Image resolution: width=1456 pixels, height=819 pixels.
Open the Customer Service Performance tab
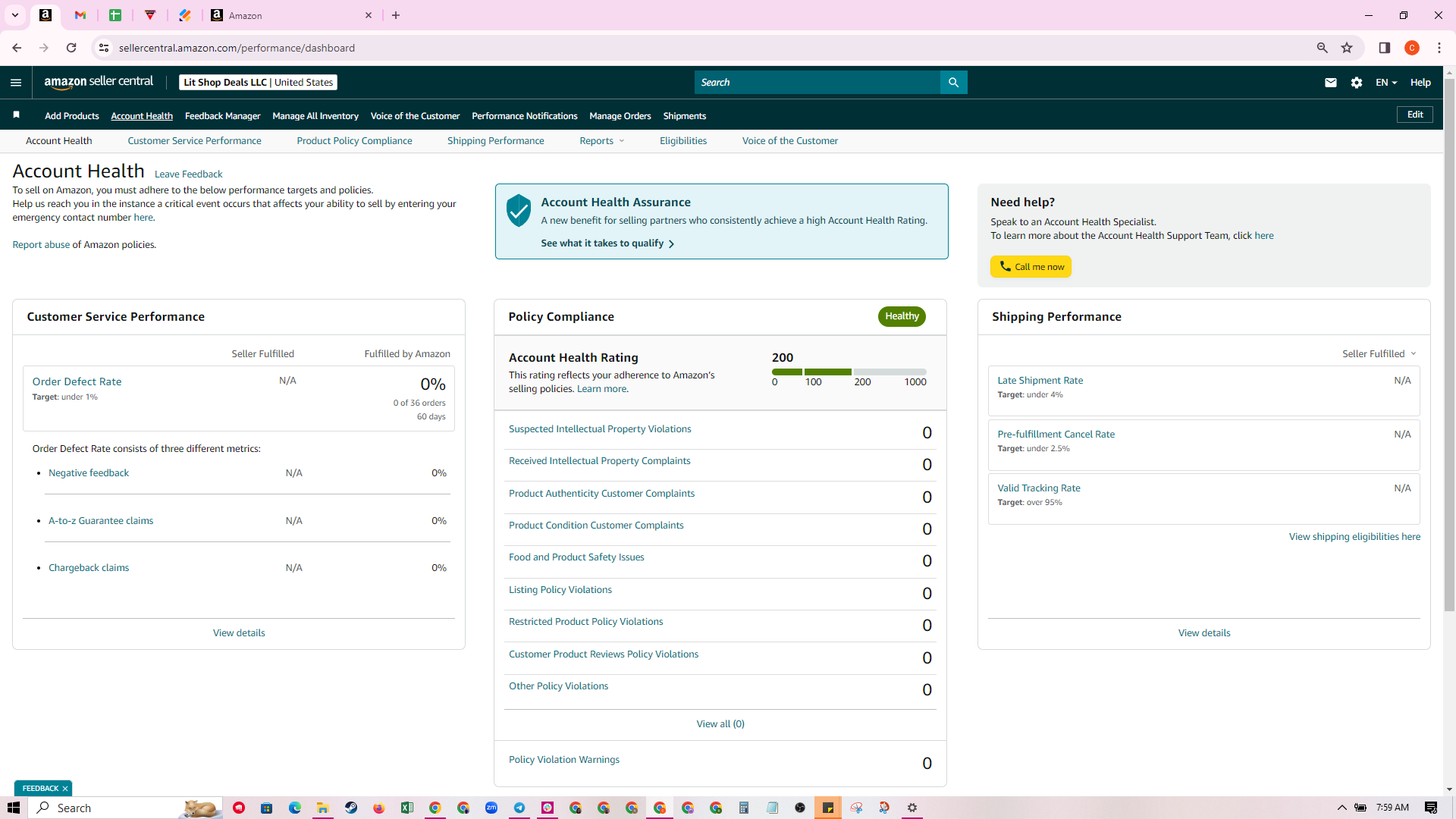(x=194, y=141)
